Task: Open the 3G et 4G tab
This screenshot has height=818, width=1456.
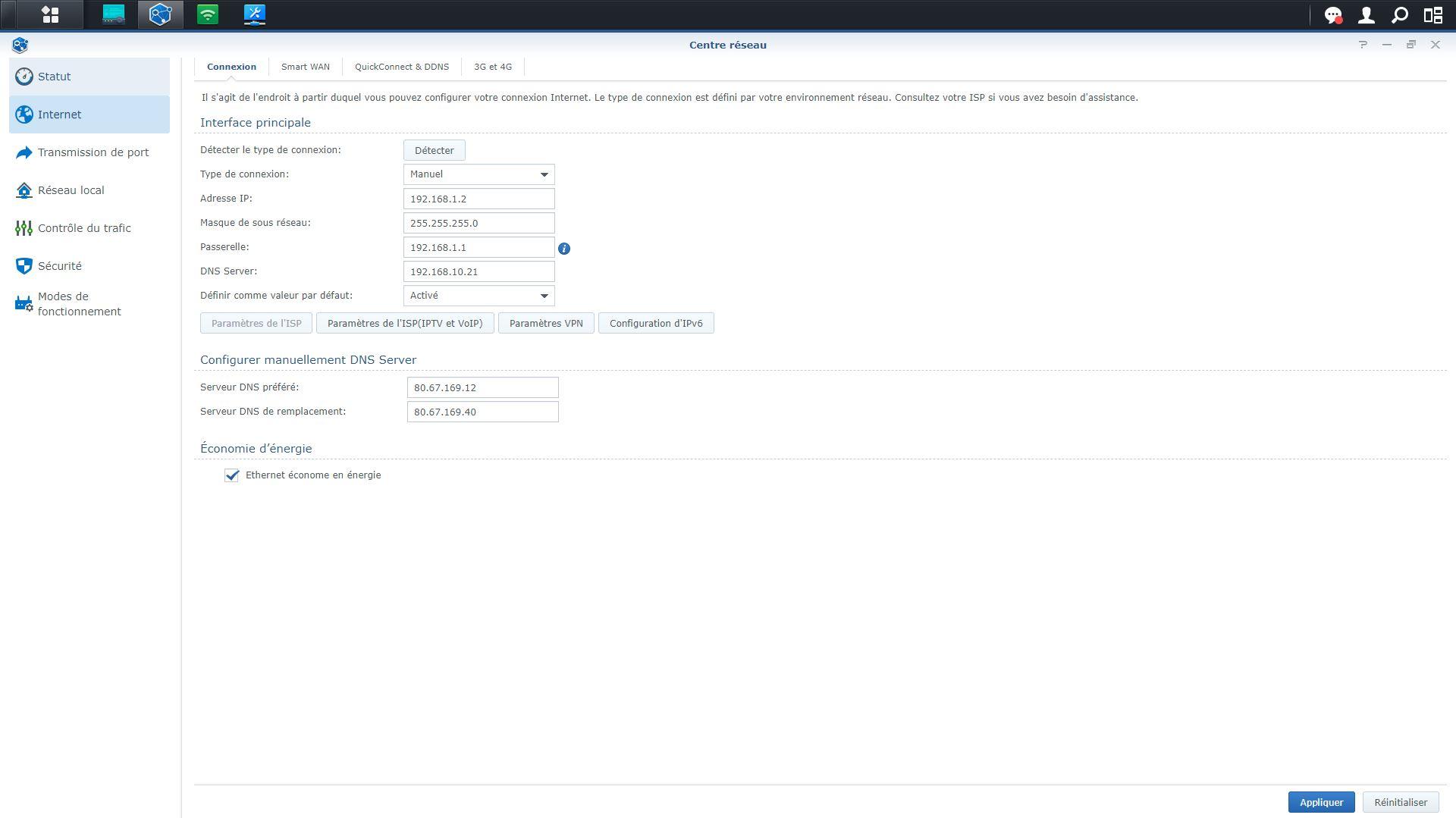Action: 492,67
